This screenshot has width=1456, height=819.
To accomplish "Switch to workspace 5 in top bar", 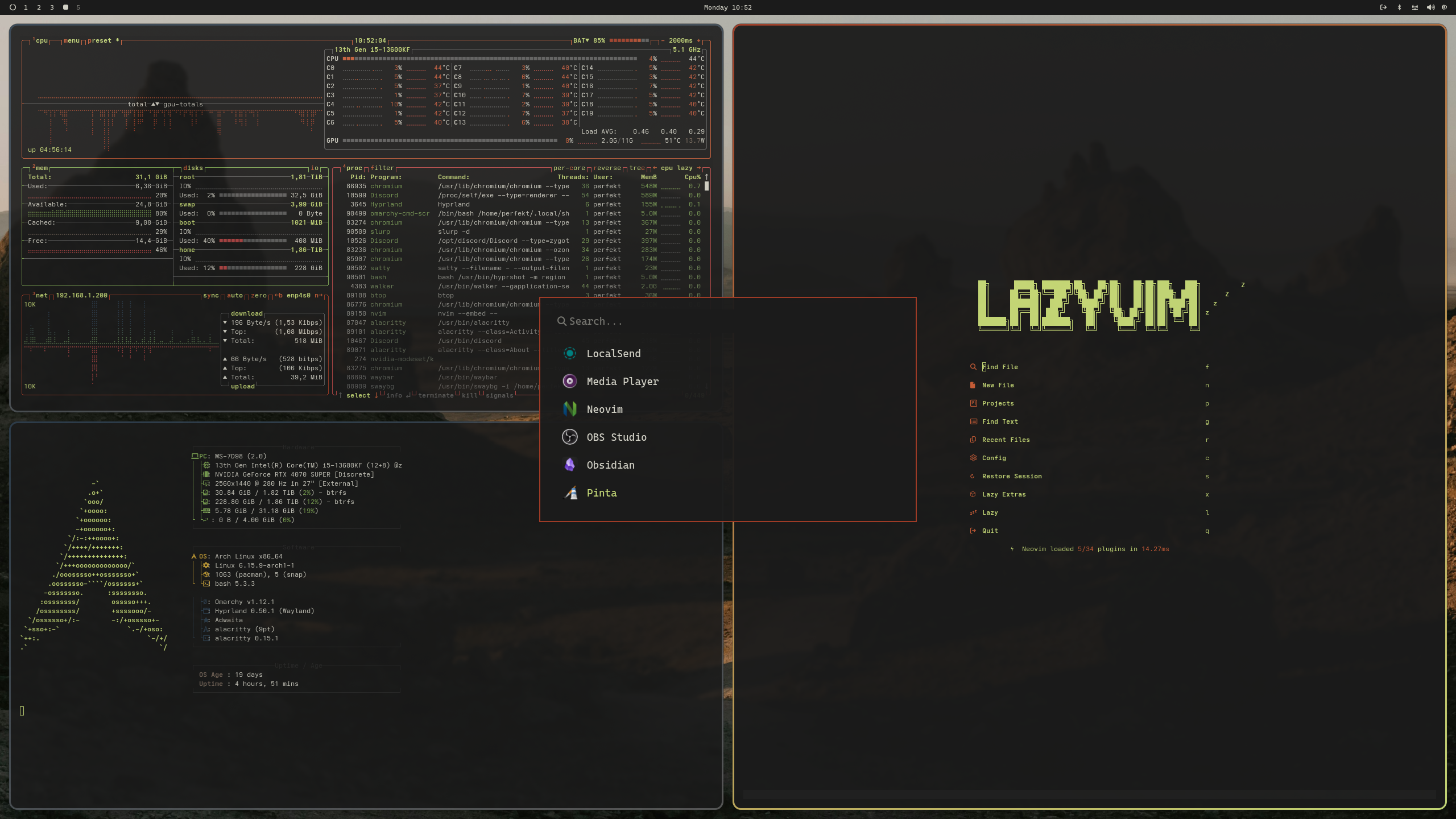I will (x=78, y=7).
